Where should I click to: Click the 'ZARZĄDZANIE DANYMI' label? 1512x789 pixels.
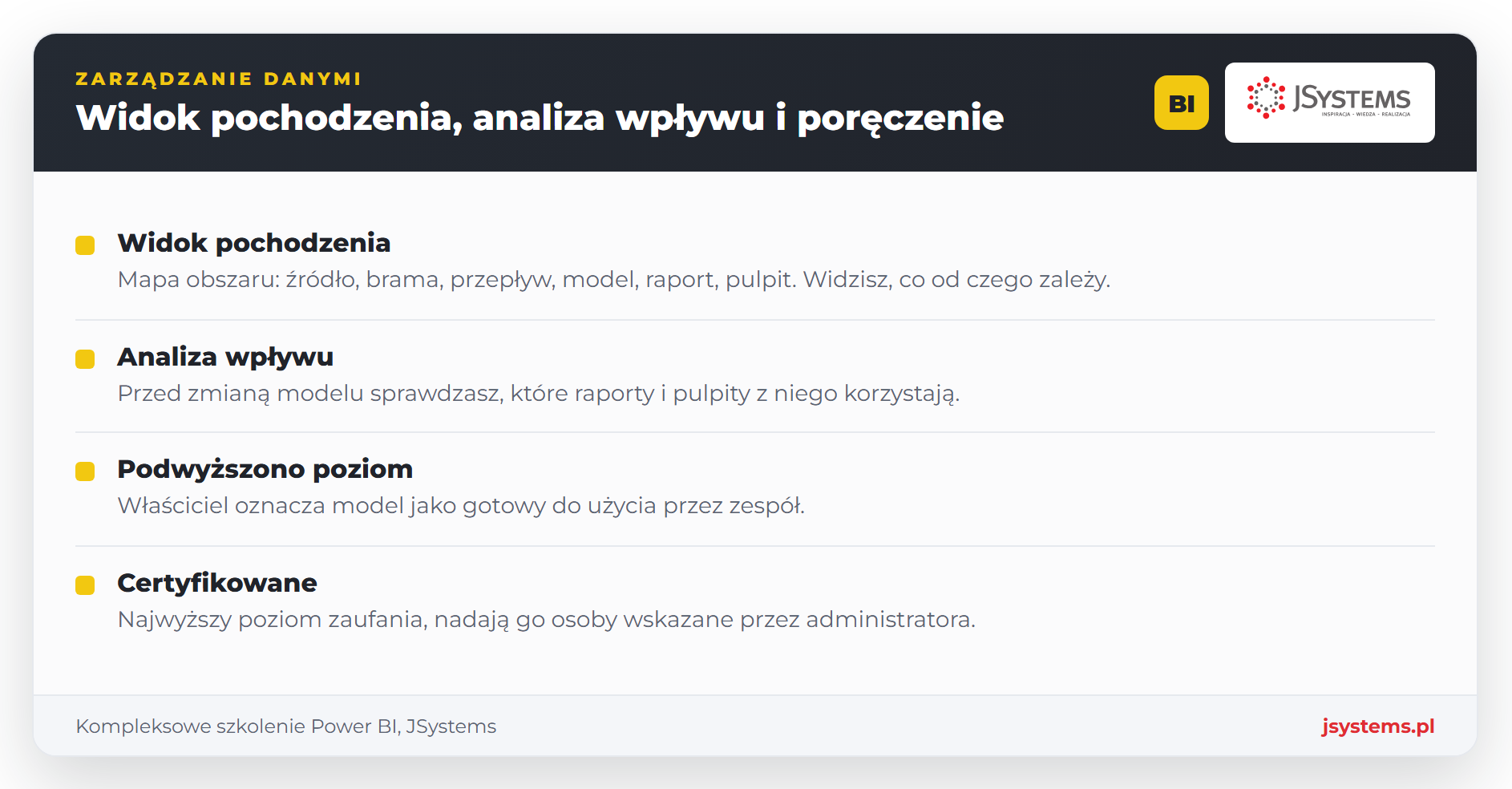coord(218,79)
